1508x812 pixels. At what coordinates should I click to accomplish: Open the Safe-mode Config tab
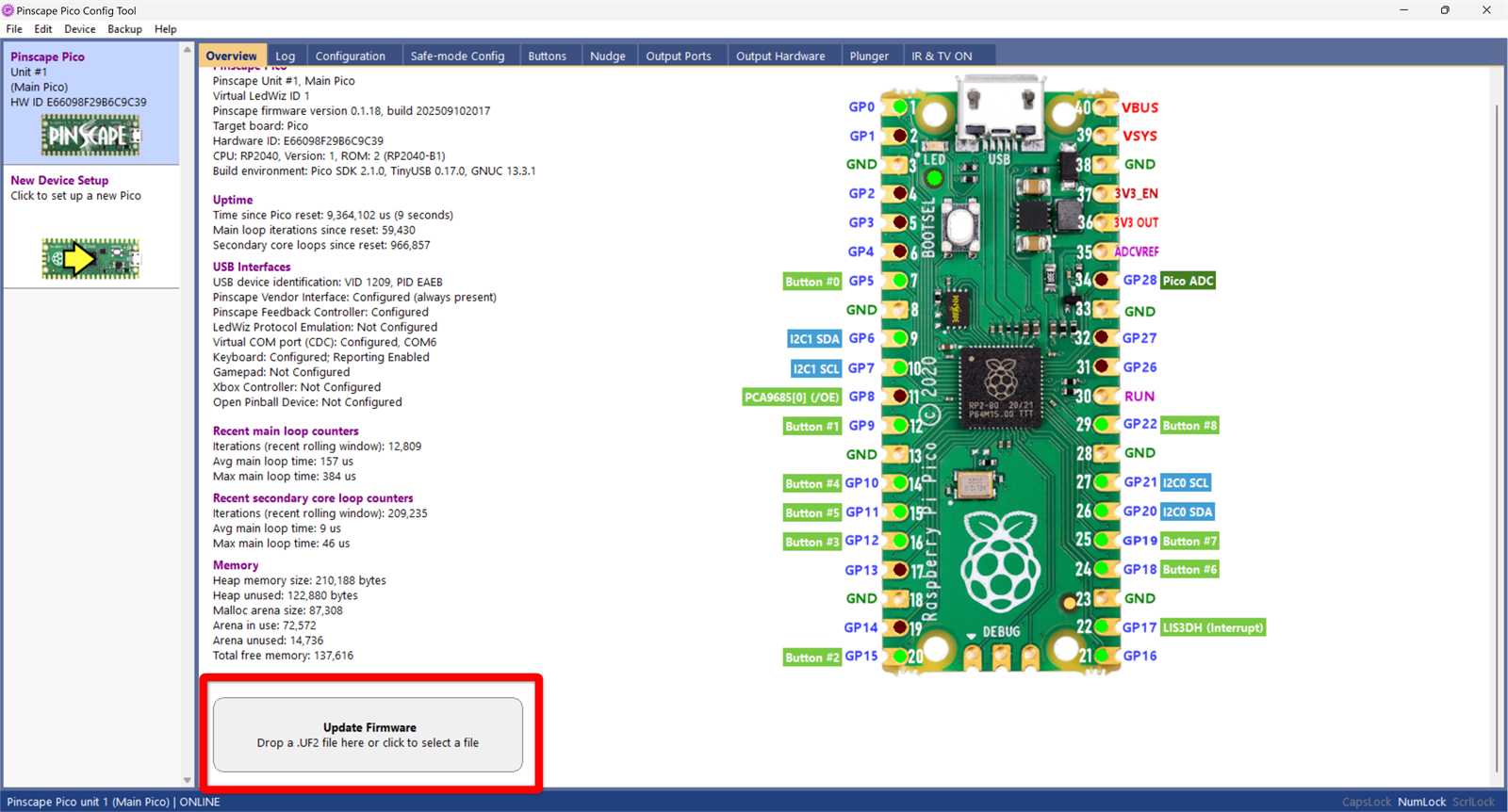pyautogui.click(x=458, y=56)
